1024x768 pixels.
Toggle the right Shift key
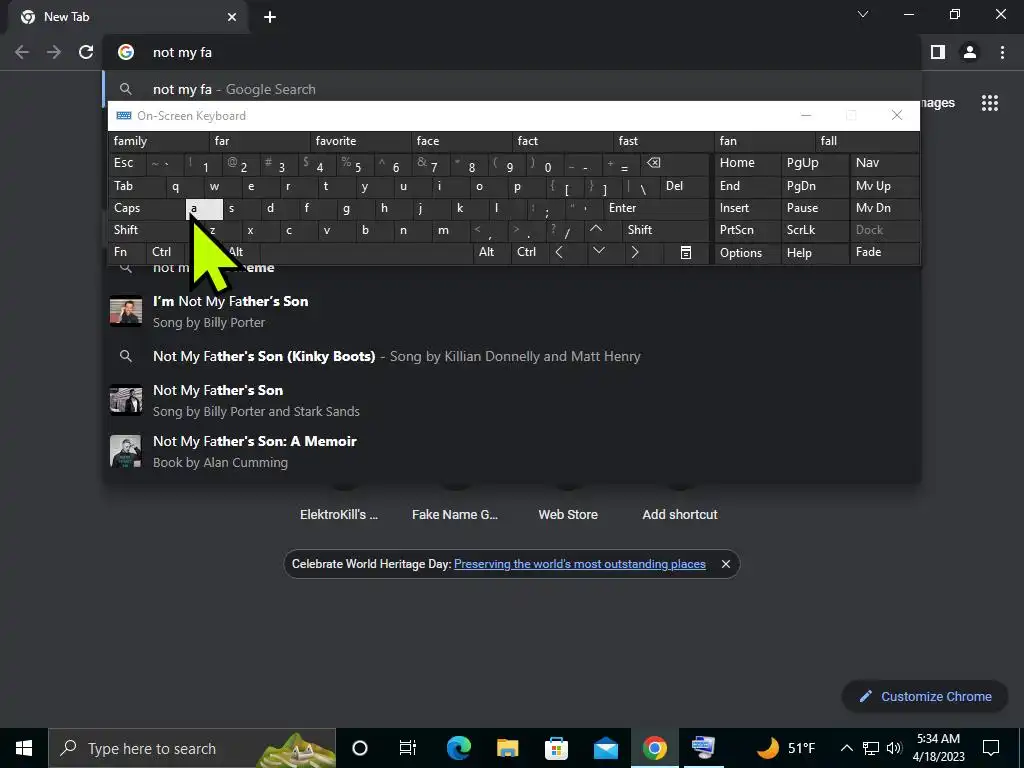click(x=665, y=230)
